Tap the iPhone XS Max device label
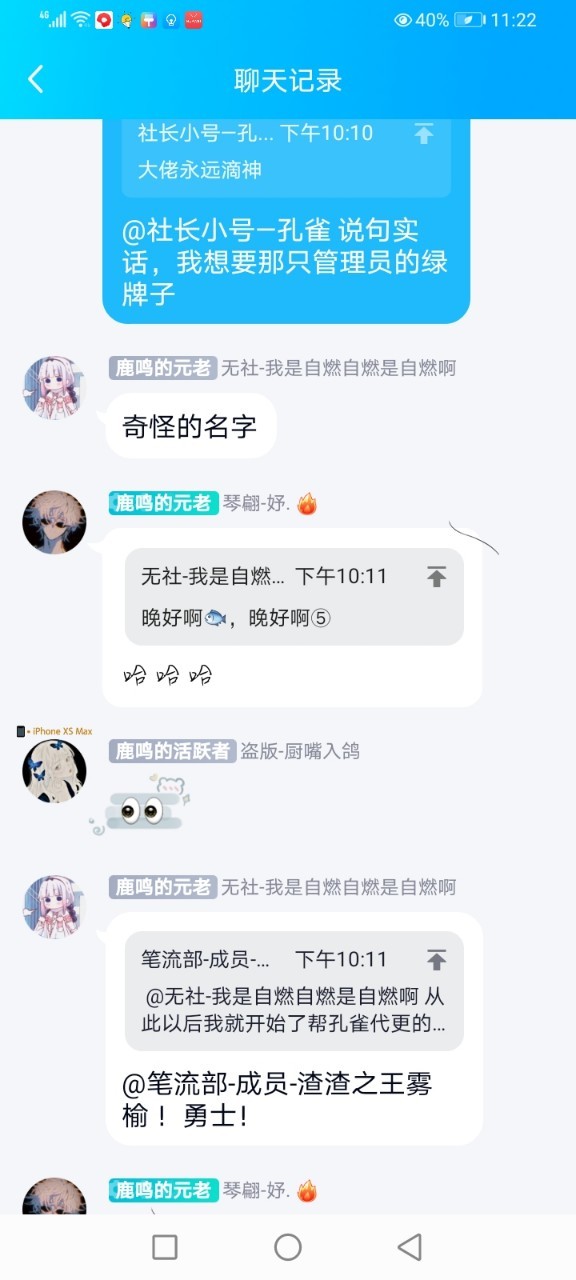Screen dimensions: 576x1280 coord(55,731)
